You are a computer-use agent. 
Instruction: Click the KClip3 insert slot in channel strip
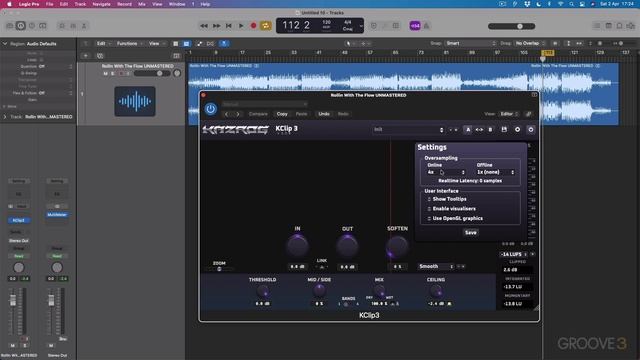pyautogui.click(x=18, y=220)
